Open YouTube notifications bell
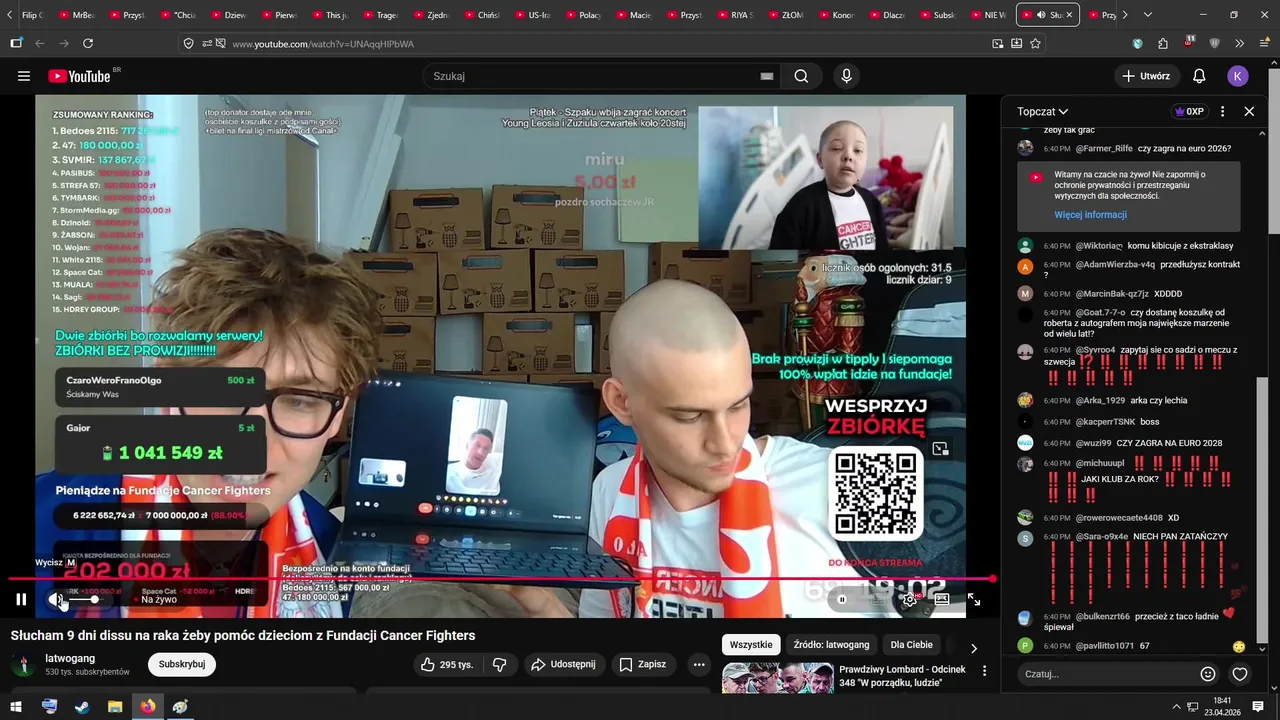1280x720 pixels. [1199, 76]
